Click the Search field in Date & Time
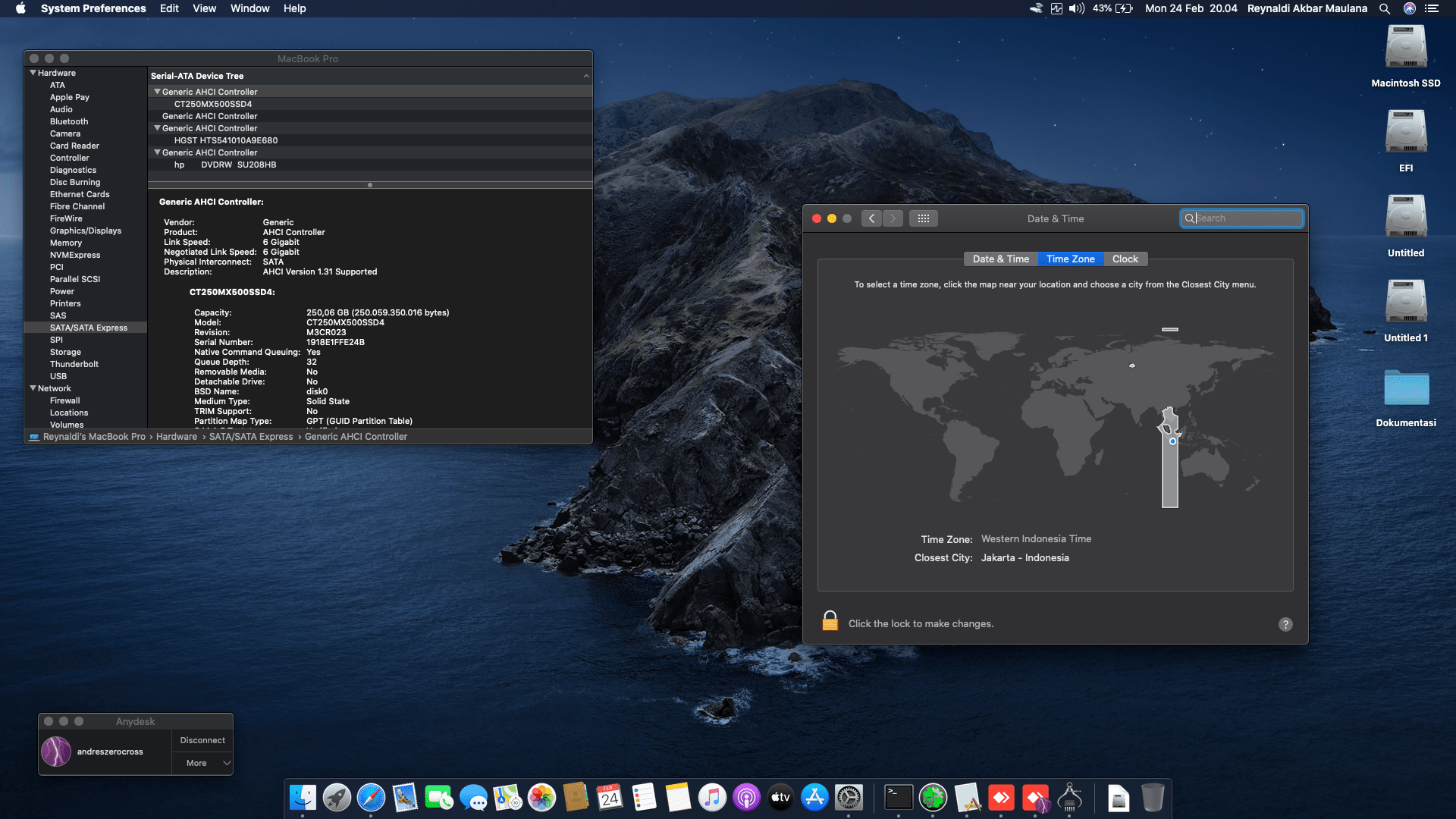The height and width of the screenshot is (819, 1456). point(1247,218)
